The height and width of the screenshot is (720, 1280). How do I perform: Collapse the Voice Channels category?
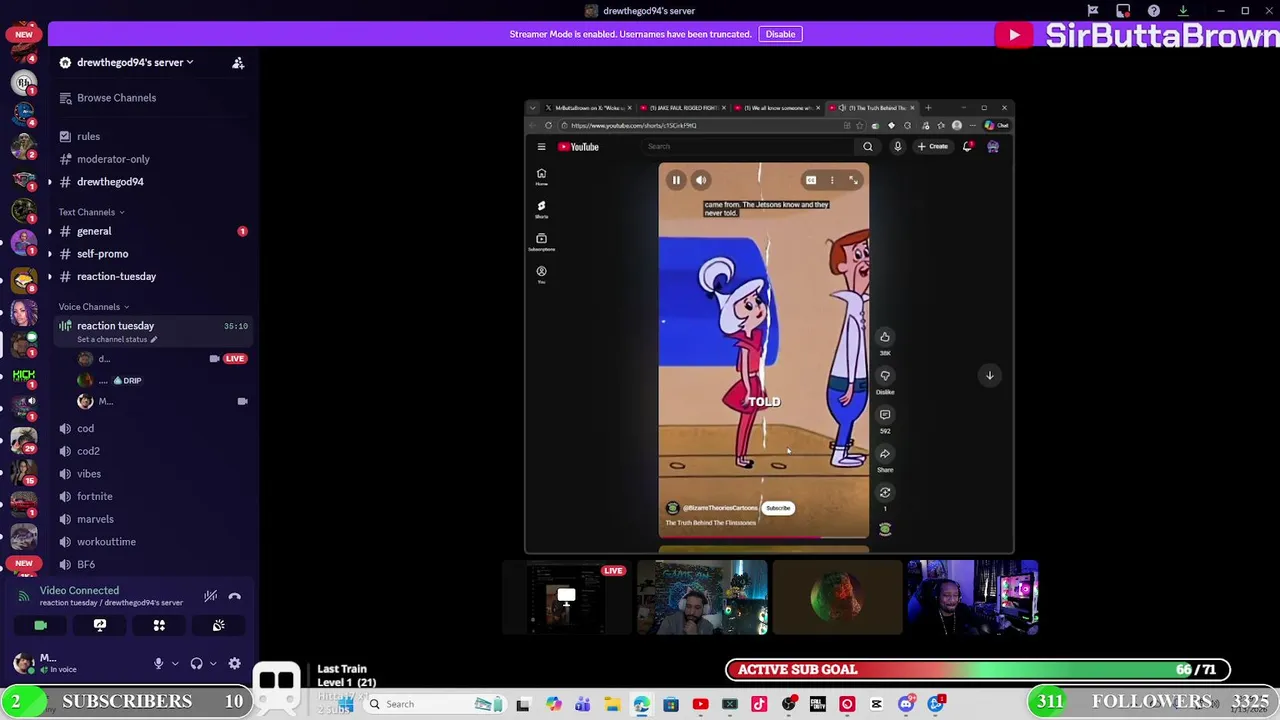click(x=93, y=307)
